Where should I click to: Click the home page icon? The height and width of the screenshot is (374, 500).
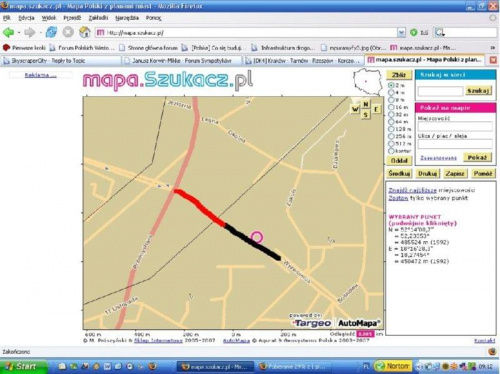coord(85,32)
